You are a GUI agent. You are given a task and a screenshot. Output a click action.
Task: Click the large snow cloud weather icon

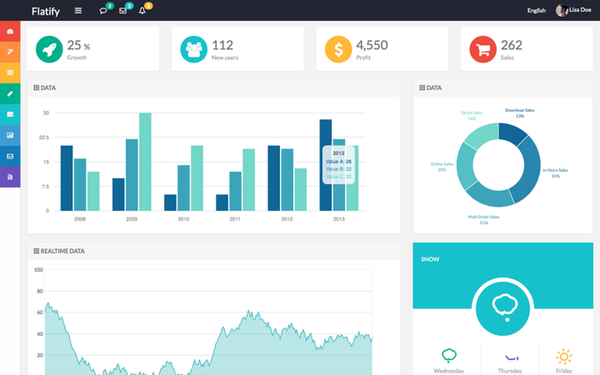(503, 308)
